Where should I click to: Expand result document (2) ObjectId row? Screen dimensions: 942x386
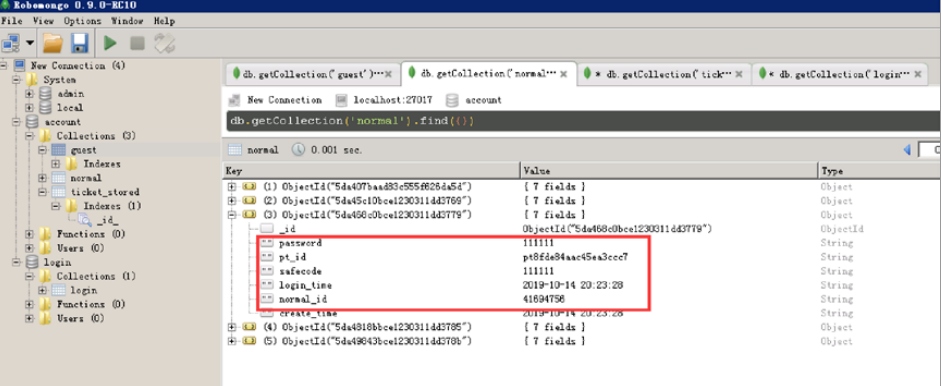click(232, 200)
